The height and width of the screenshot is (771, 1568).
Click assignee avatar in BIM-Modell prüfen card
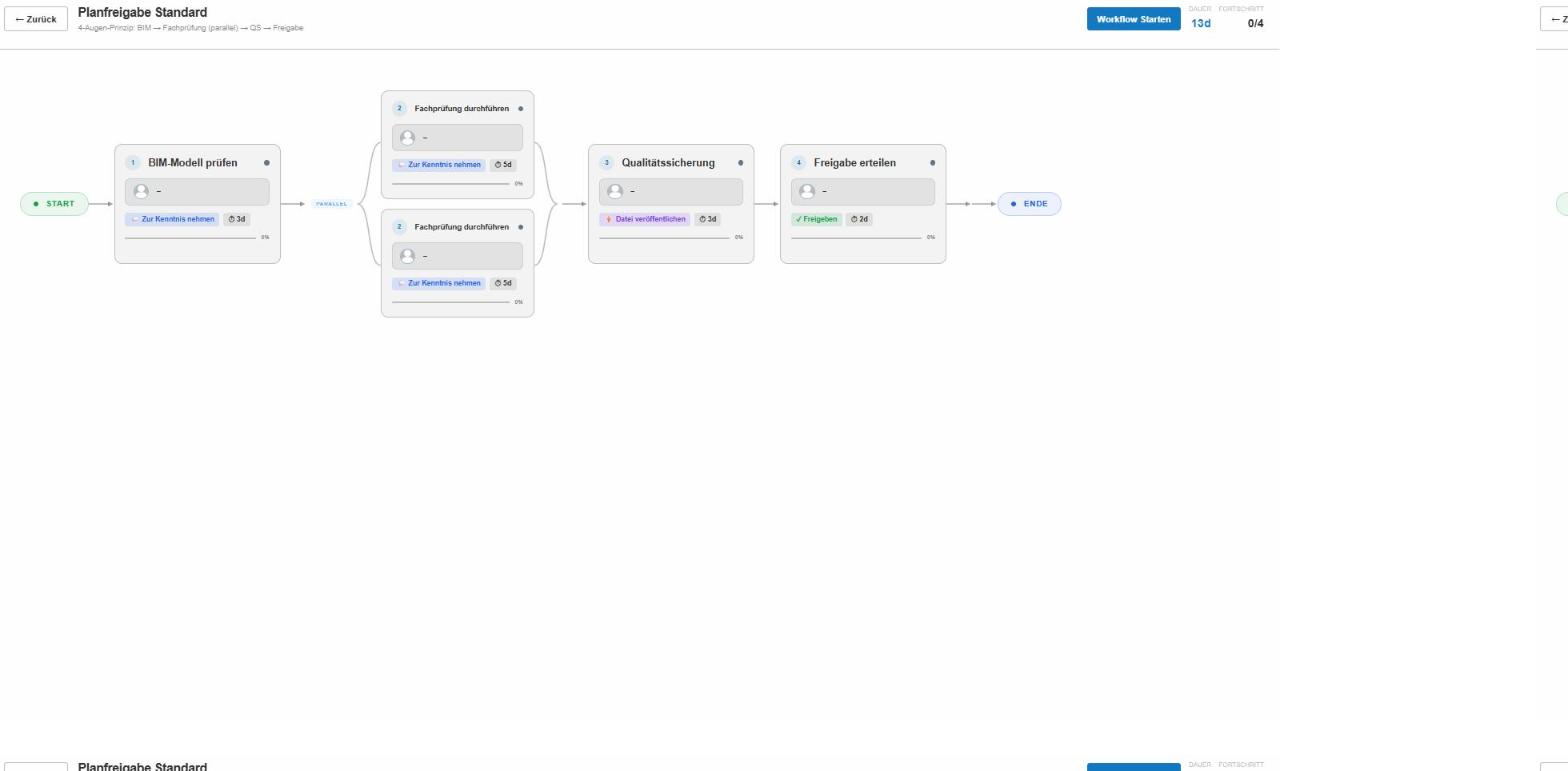click(x=141, y=191)
